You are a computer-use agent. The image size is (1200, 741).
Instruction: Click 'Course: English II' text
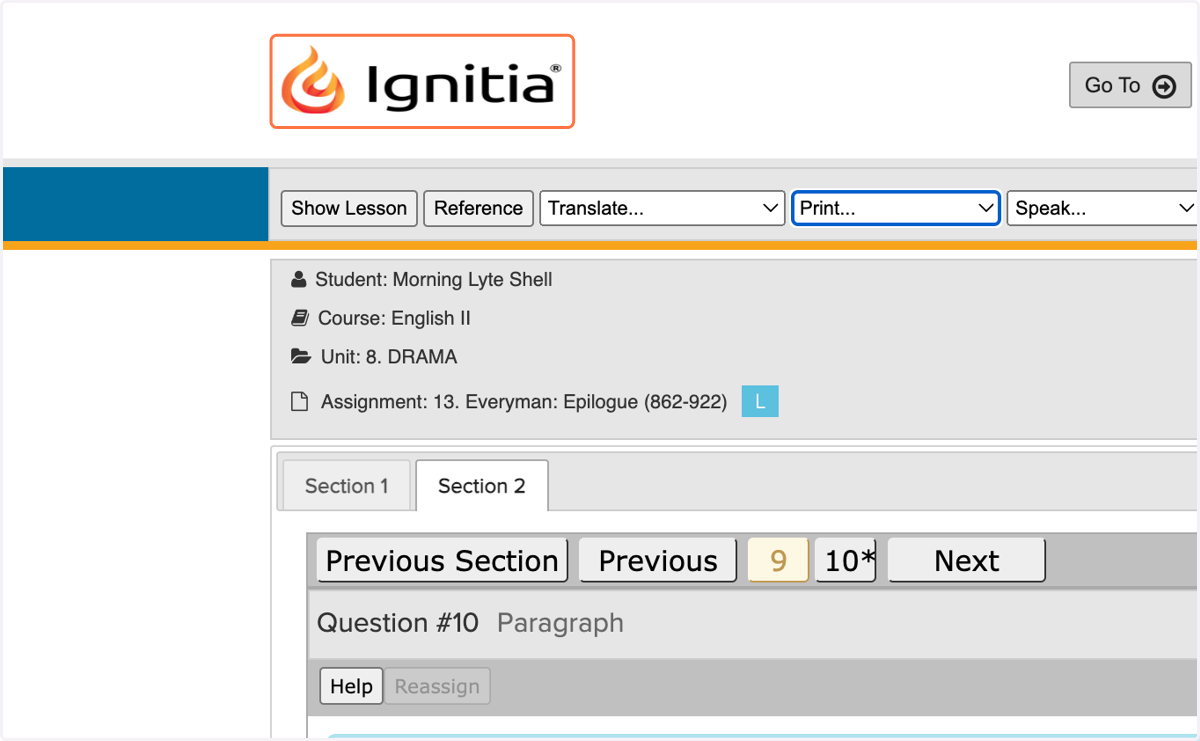[x=394, y=318]
